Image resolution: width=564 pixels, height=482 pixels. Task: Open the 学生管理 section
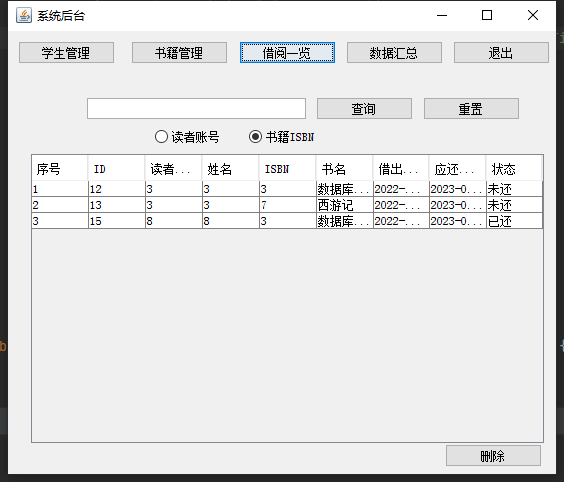pyautogui.click(x=67, y=53)
